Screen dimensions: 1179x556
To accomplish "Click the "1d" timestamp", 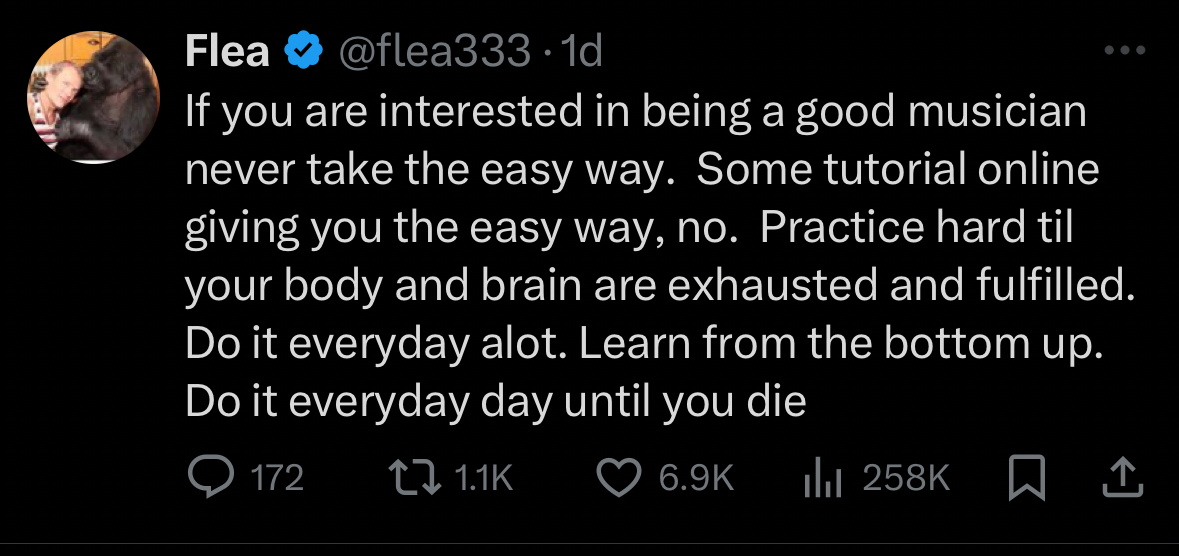I will pos(583,50).
